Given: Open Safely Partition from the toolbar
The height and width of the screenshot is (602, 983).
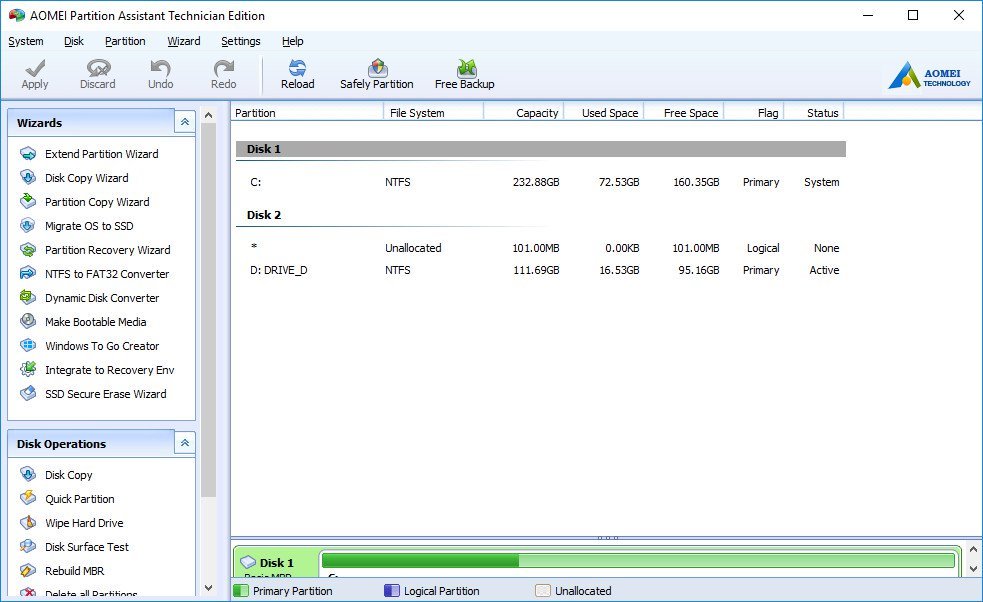Looking at the screenshot, I should [x=376, y=68].
